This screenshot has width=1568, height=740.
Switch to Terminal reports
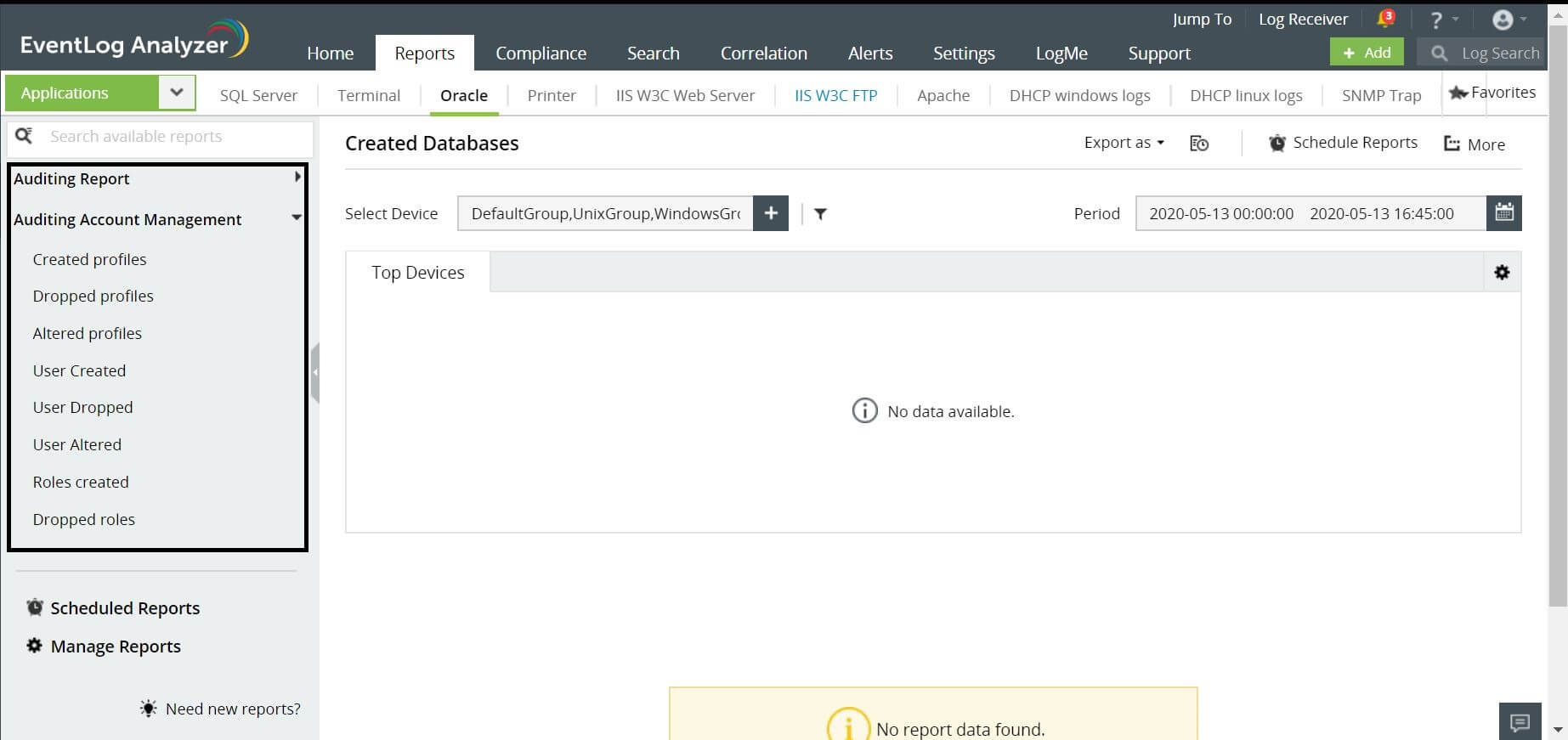[369, 95]
